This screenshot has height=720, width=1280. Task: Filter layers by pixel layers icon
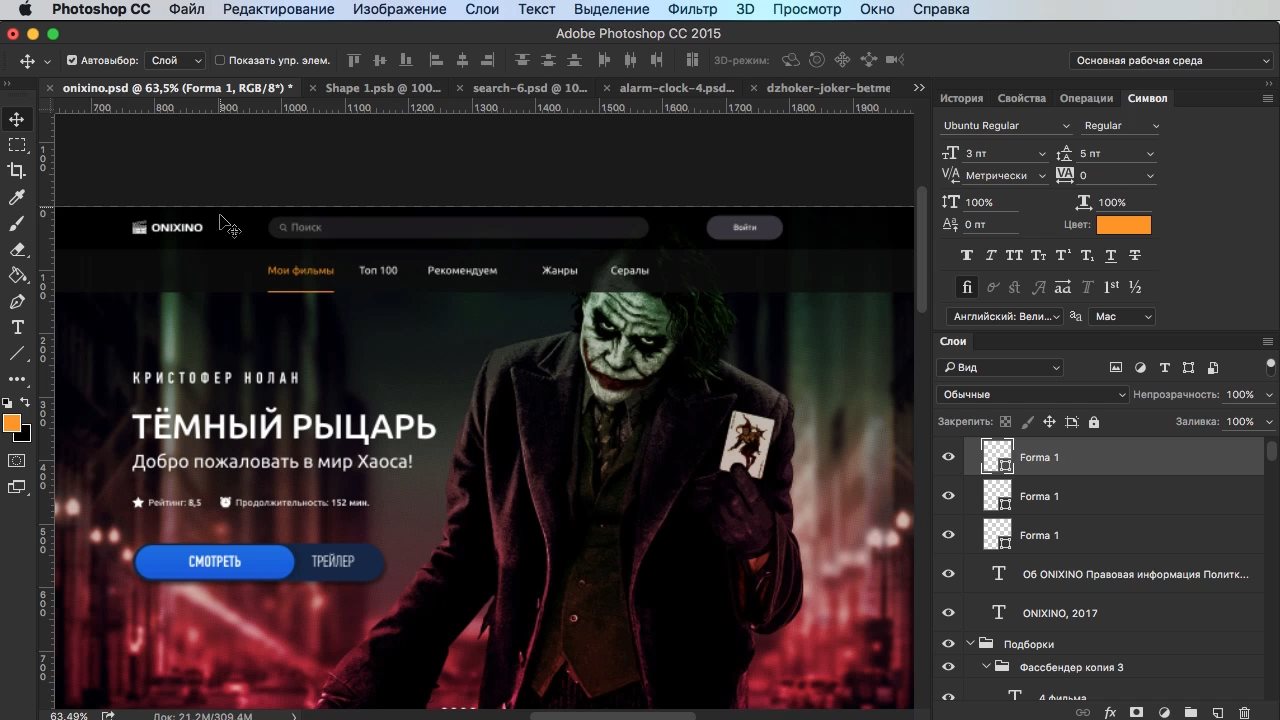point(1116,368)
